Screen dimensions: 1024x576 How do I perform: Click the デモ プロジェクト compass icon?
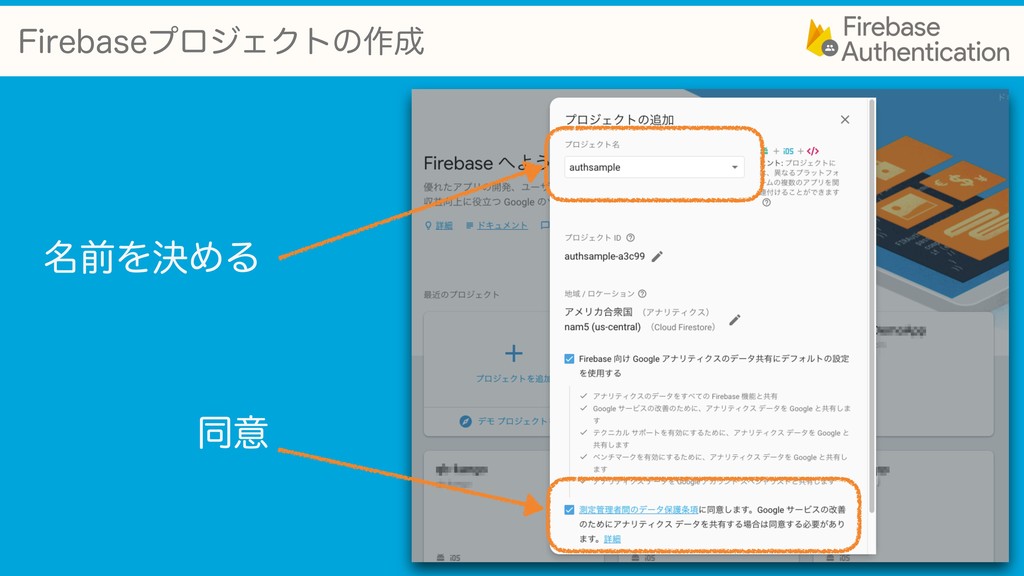[x=465, y=421]
